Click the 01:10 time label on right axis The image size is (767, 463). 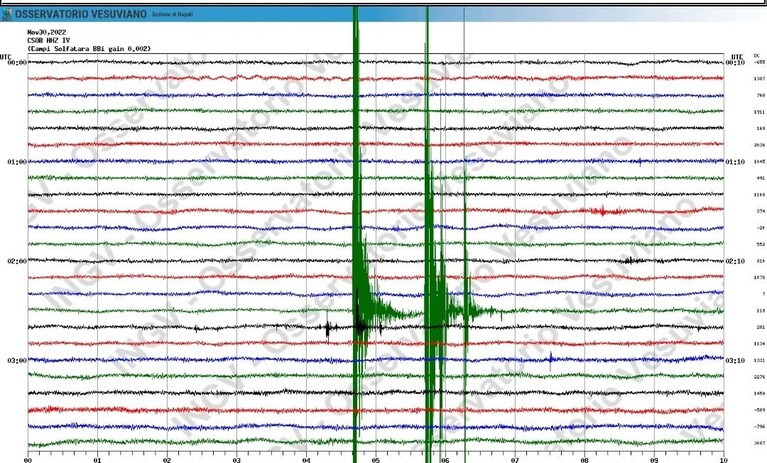[735, 162]
